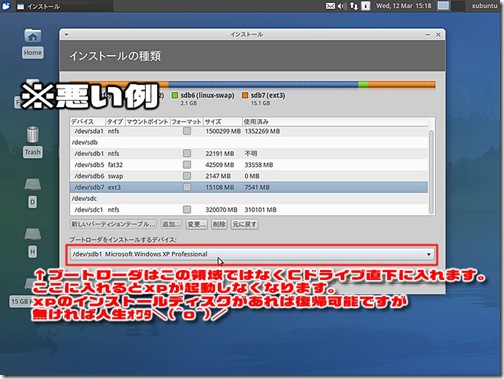Sort by the タイプ column header
Image resolution: width=504 pixels, height=379 pixels.
coord(115,122)
